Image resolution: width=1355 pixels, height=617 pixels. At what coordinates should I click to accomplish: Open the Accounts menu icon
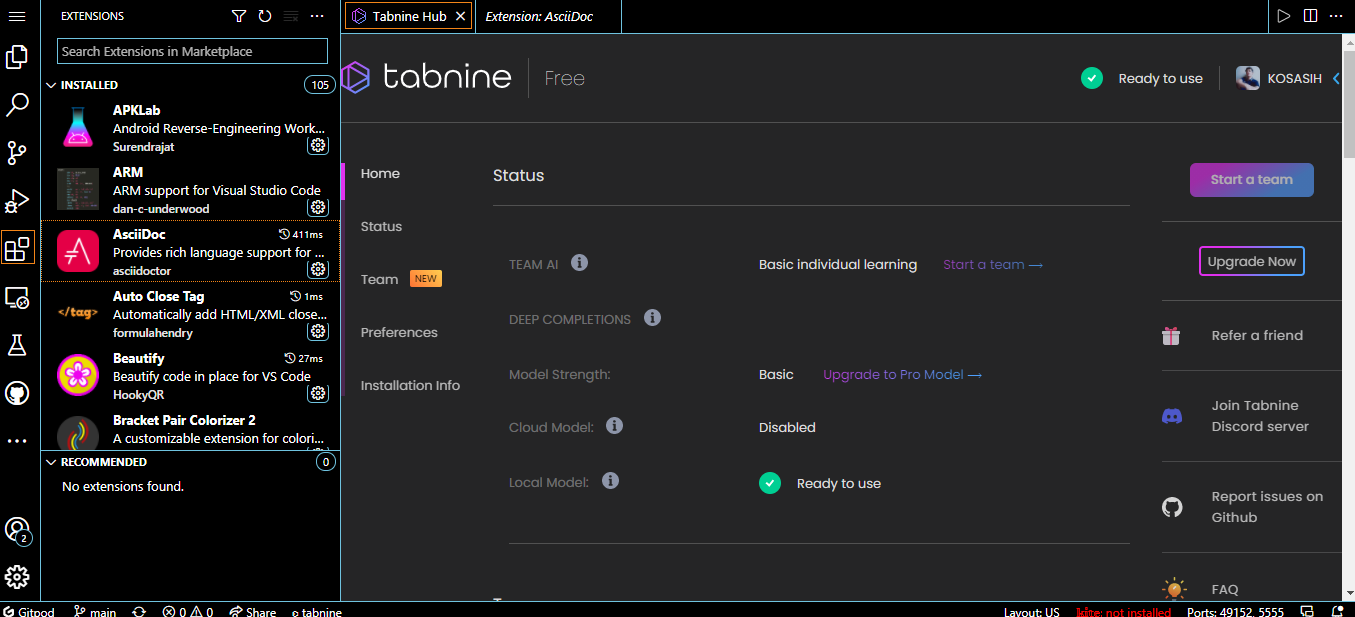click(17, 530)
